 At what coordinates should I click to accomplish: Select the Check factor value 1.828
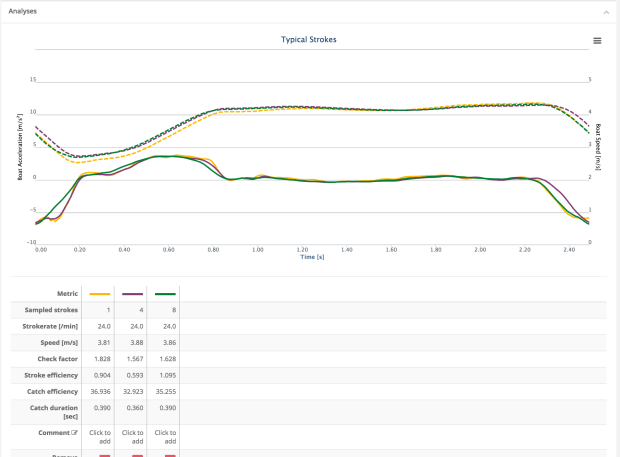99,358
